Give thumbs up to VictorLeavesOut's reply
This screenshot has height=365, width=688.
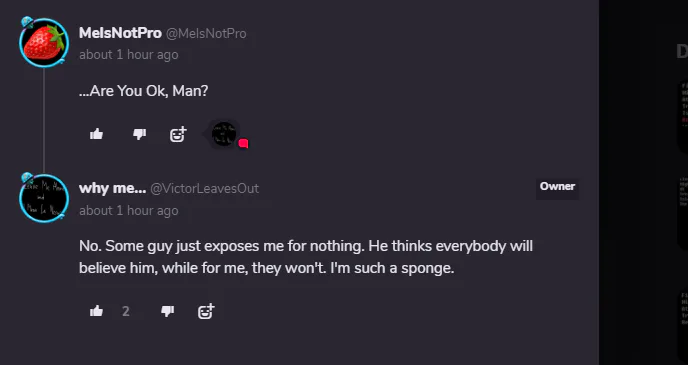tap(96, 311)
